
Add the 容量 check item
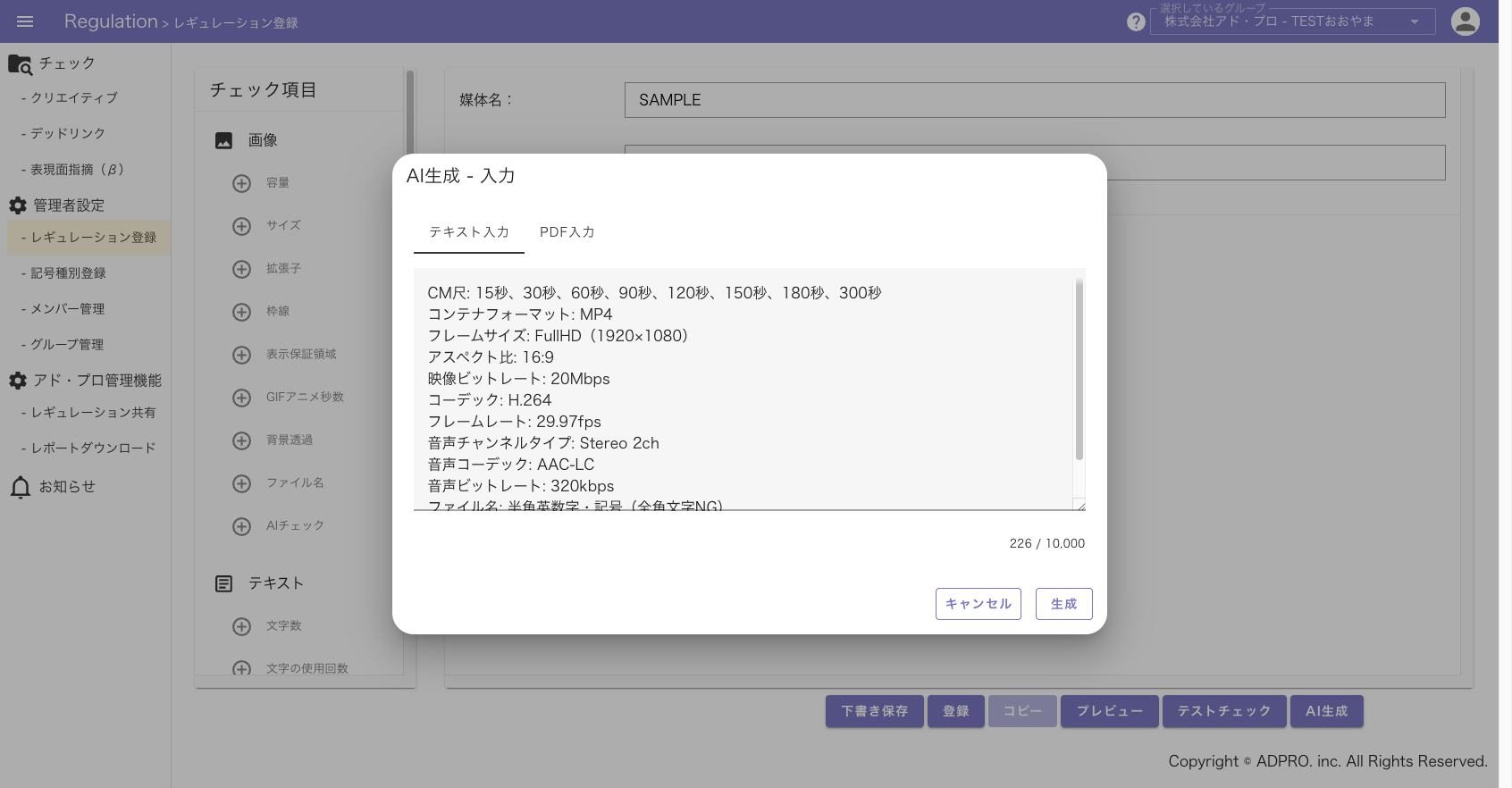pyautogui.click(x=241, y=183)
